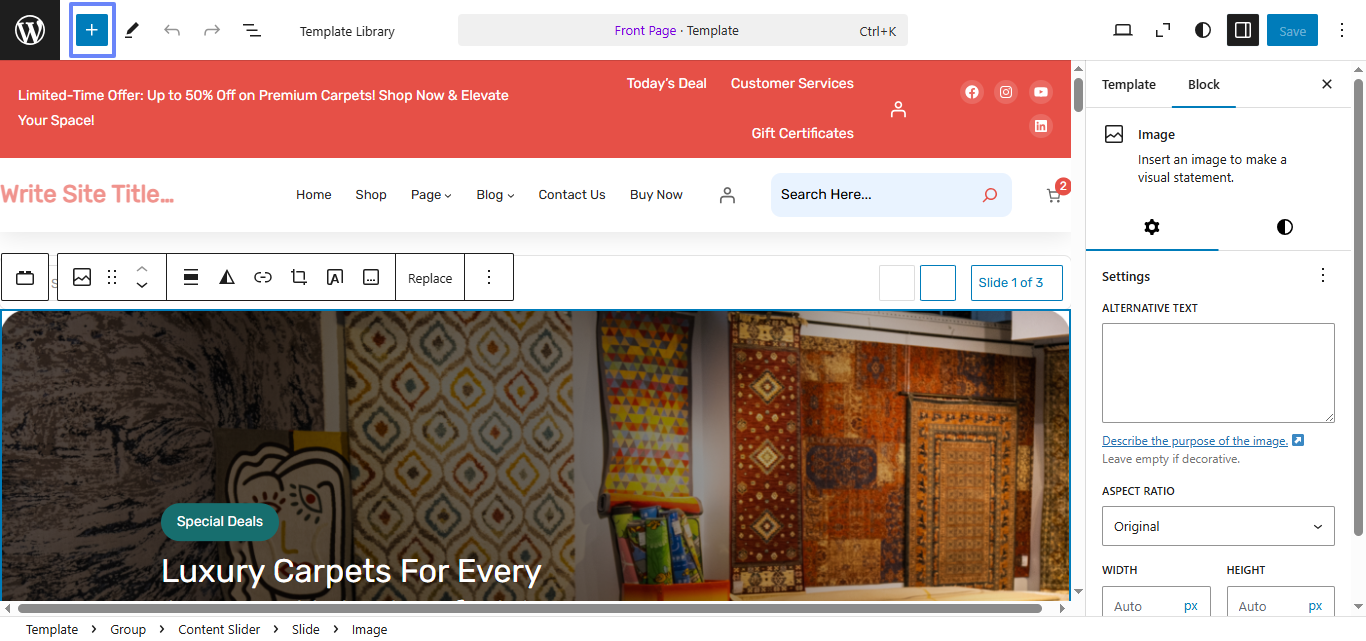Image resolution: width=1366 pixels, height=641 pixels.
Task: Select Content Slider in breadcrumb
Action: [219, 629]
